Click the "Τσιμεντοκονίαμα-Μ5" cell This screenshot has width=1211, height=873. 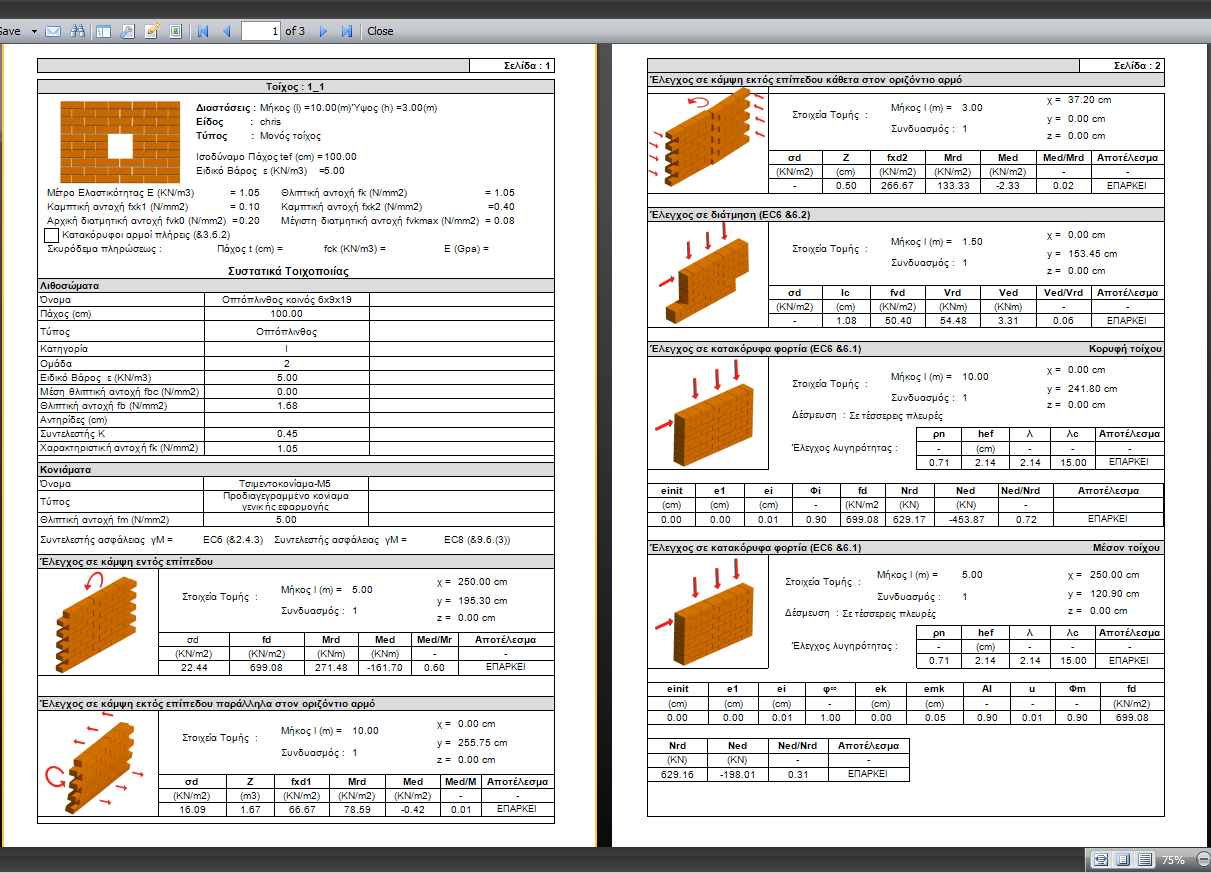(287, 484)
